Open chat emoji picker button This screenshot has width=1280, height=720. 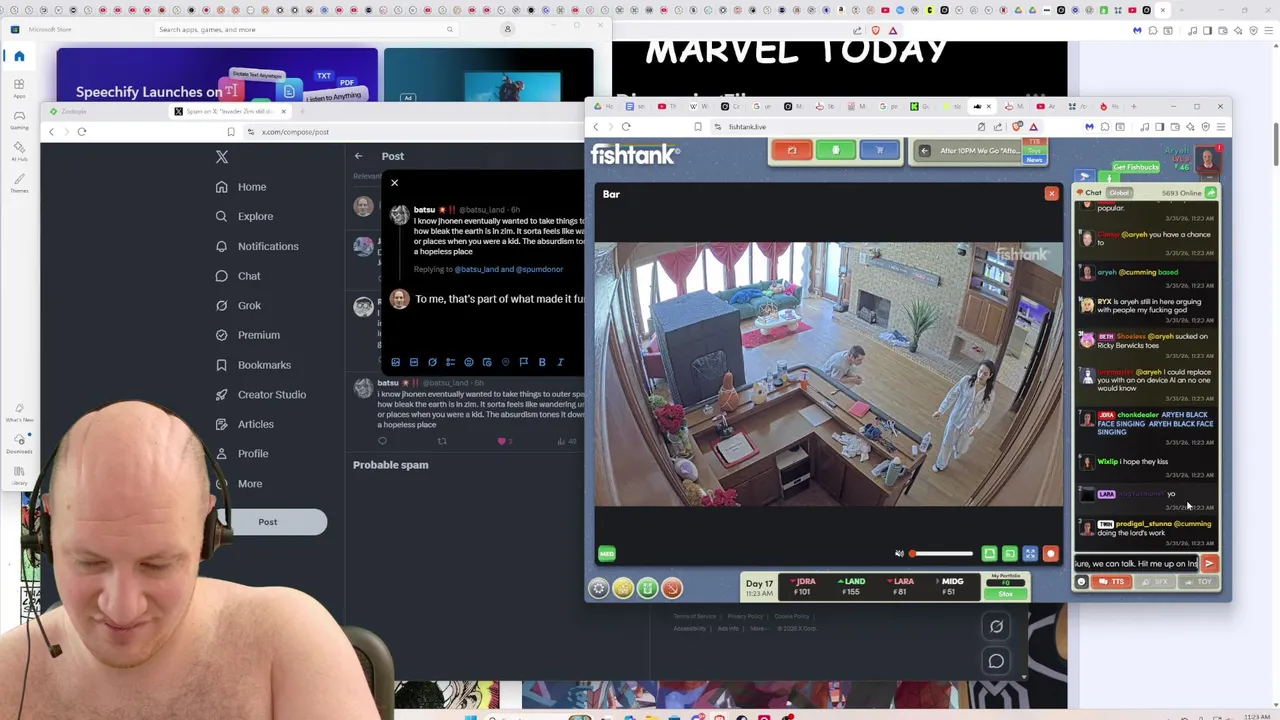(x=1081, y=582)
